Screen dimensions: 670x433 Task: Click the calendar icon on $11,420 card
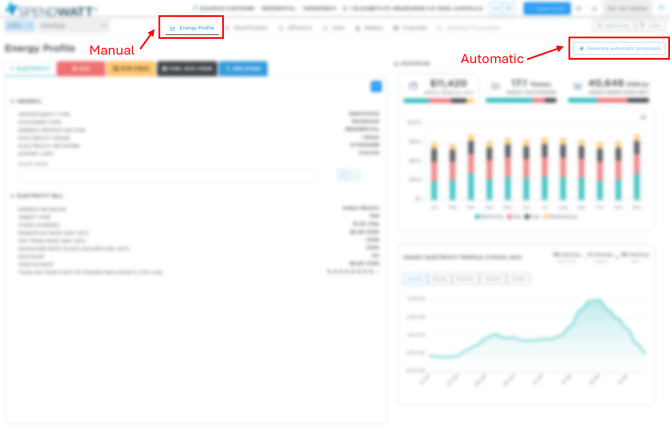413,87
